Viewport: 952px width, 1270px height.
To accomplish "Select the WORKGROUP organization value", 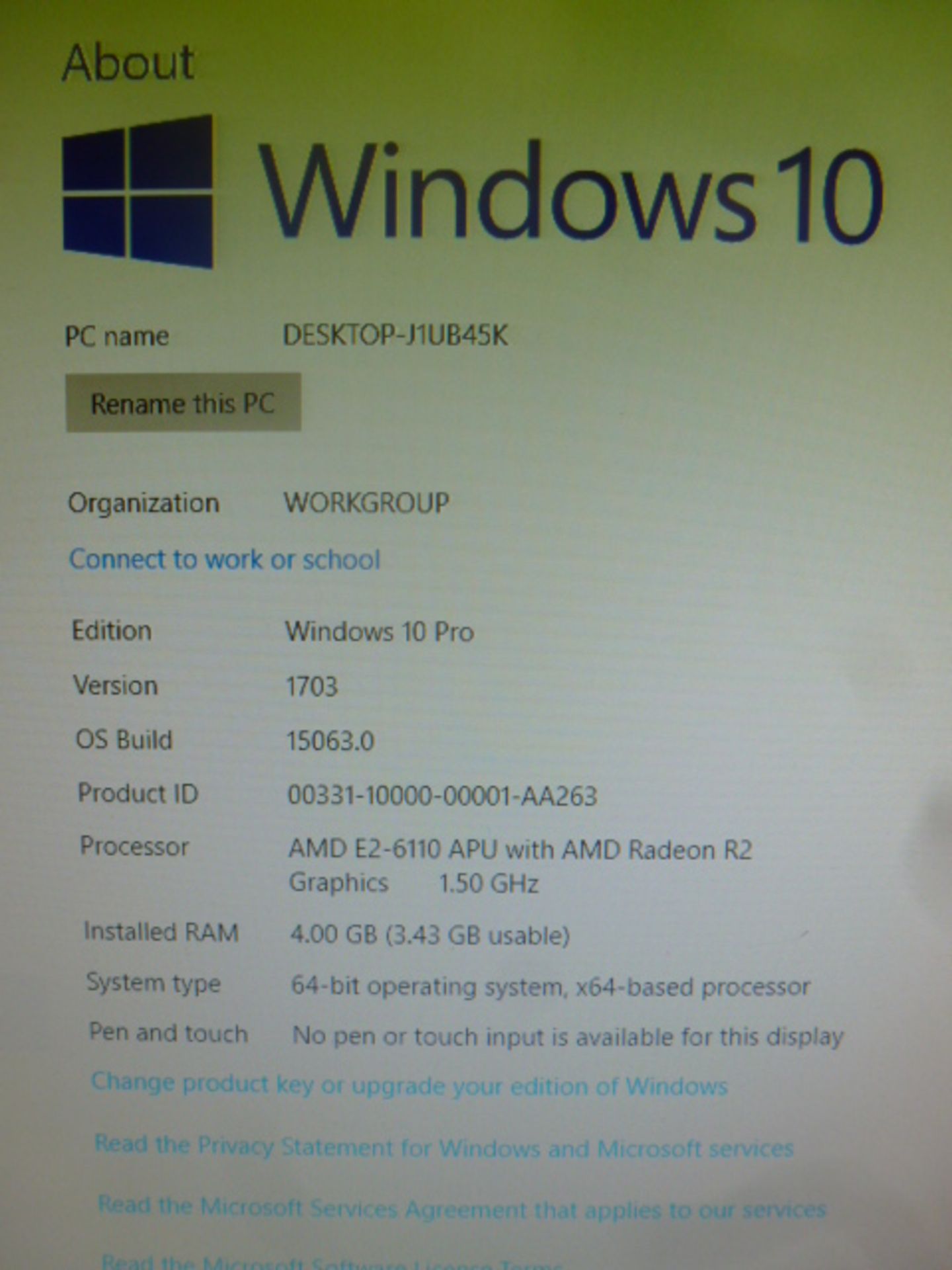I will click(x=367, y=503).
